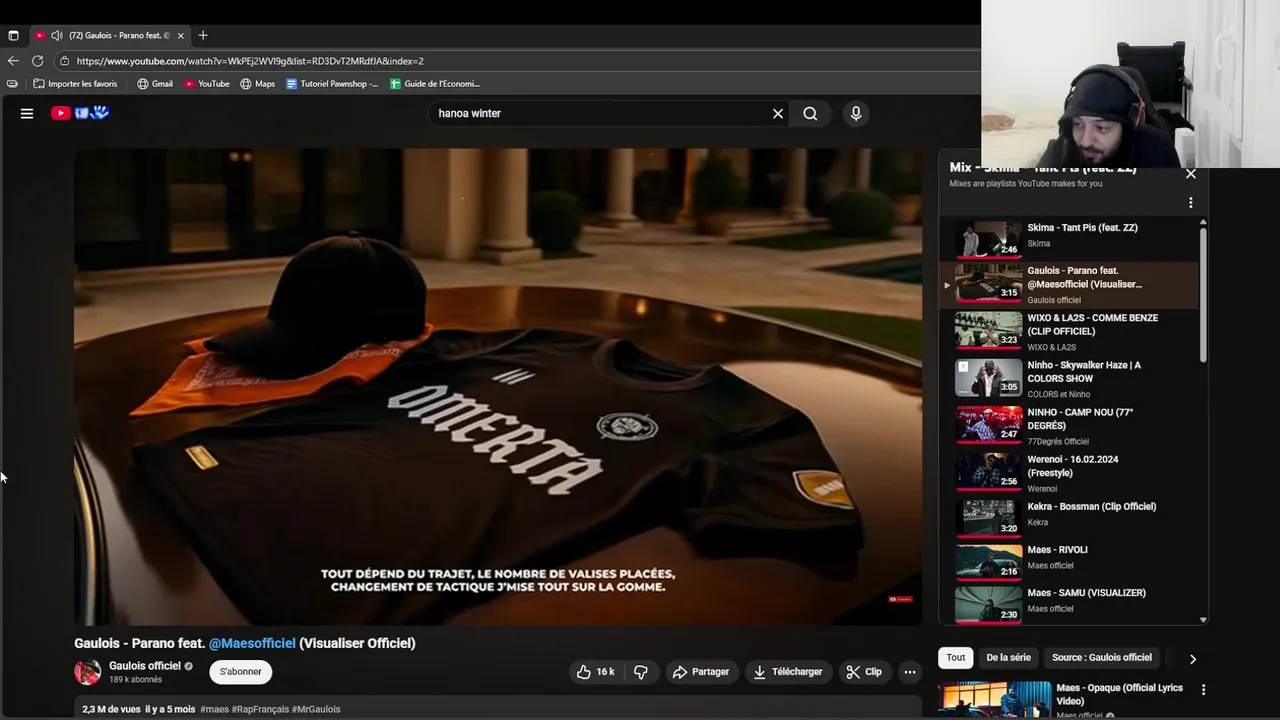The image size is (1280, 720).
Task: Go back with browser back arrow
Action: (13, 61)
